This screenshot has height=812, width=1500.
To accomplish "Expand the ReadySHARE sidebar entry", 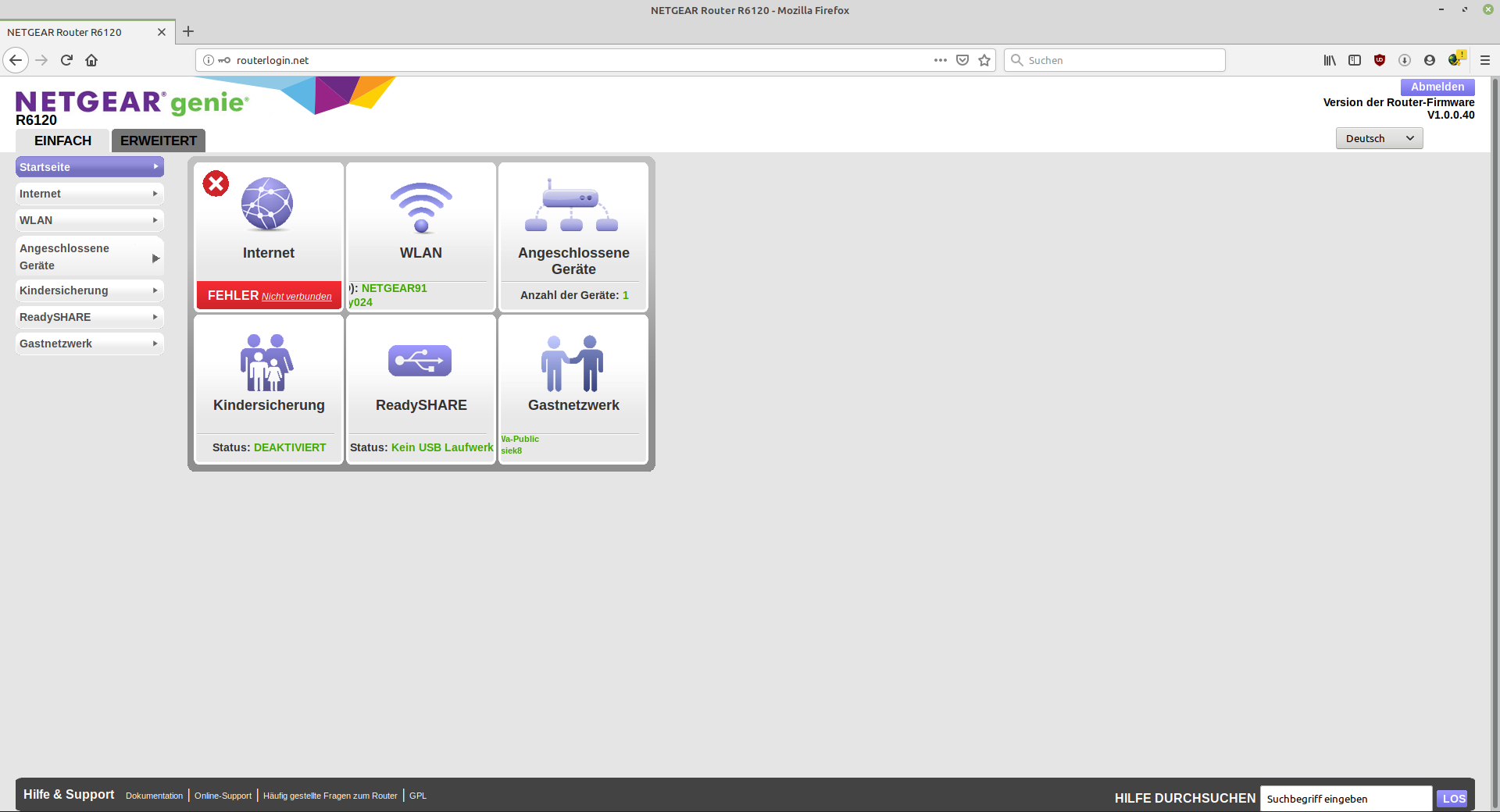I will 89,317.
